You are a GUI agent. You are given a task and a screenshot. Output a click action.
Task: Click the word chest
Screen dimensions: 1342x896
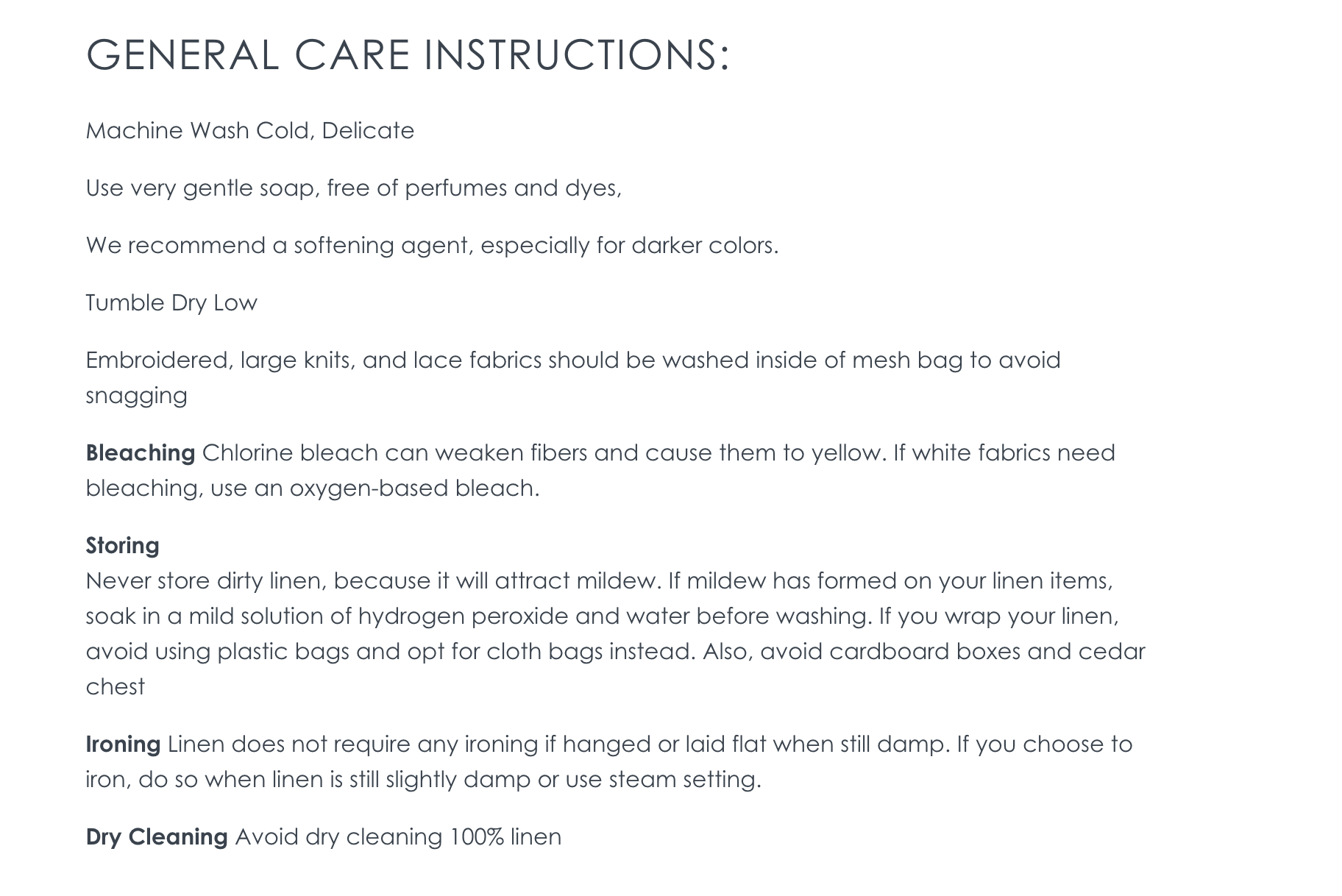[x=115, y=687]
